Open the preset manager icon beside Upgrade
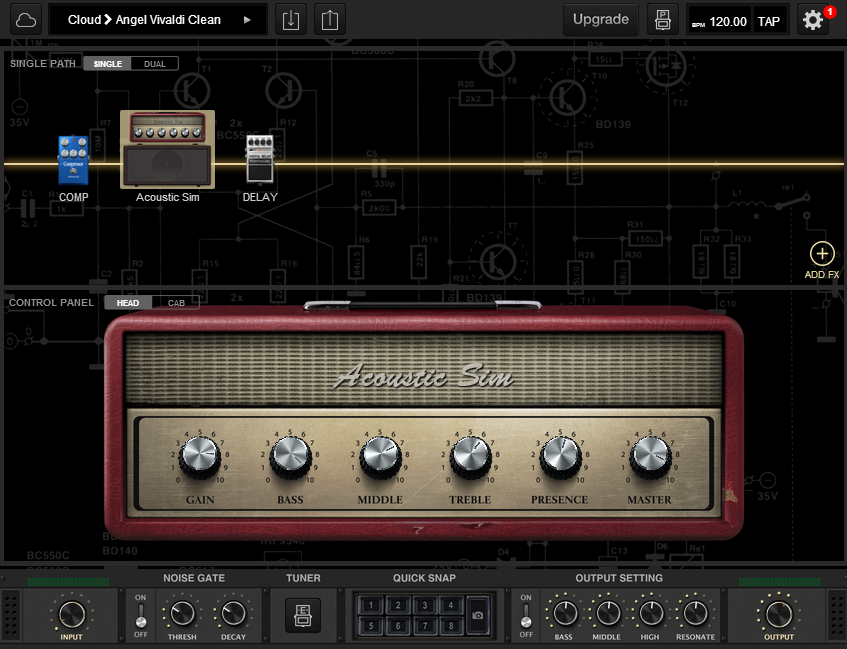847x649 pixels. [662, 20]
